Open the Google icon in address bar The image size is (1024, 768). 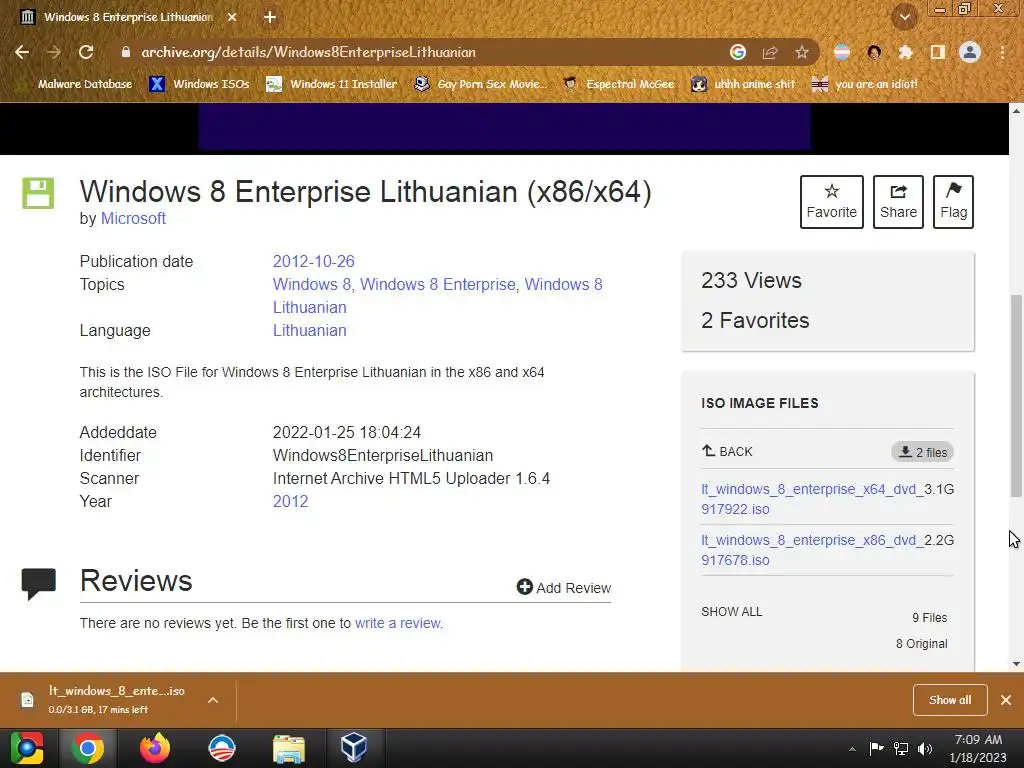click(x=738, y=52)
